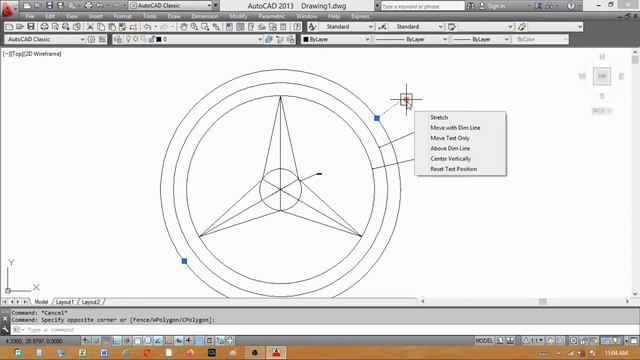Toggle the WCS coordinate system label
Viewport: 640px width, 360px height.
[x=602, y=111]
